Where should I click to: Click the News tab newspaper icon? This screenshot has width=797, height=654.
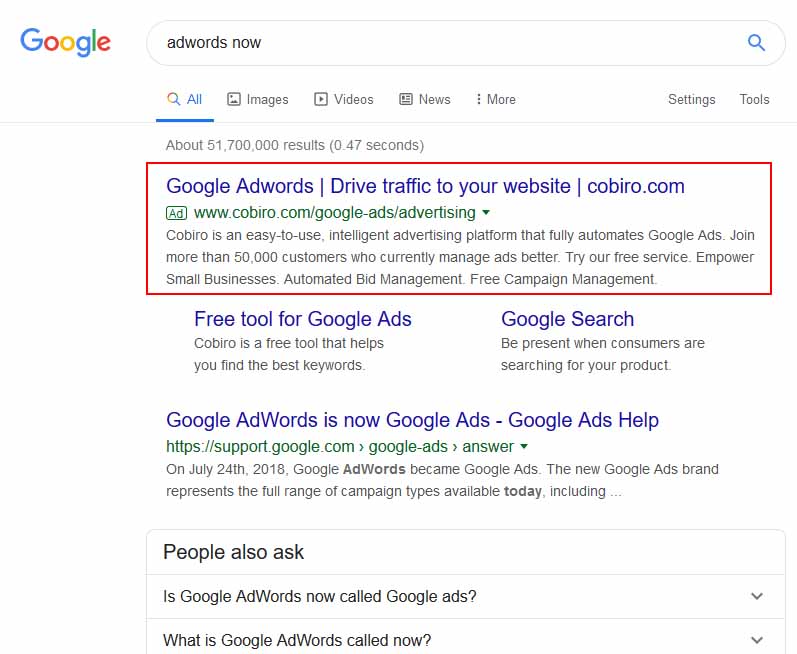(406, 99)
